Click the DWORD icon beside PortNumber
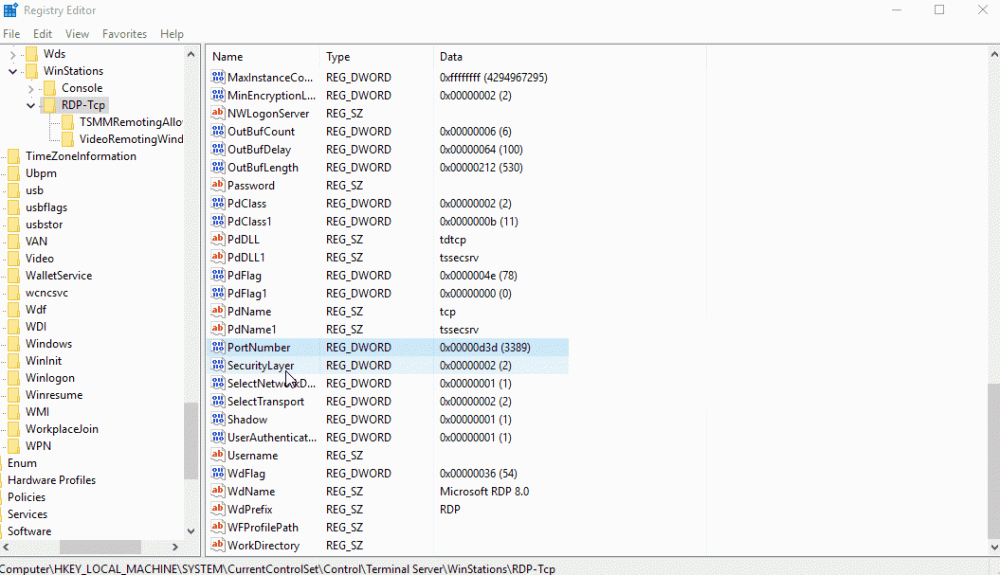1000x575 pixels. [218, 348]
